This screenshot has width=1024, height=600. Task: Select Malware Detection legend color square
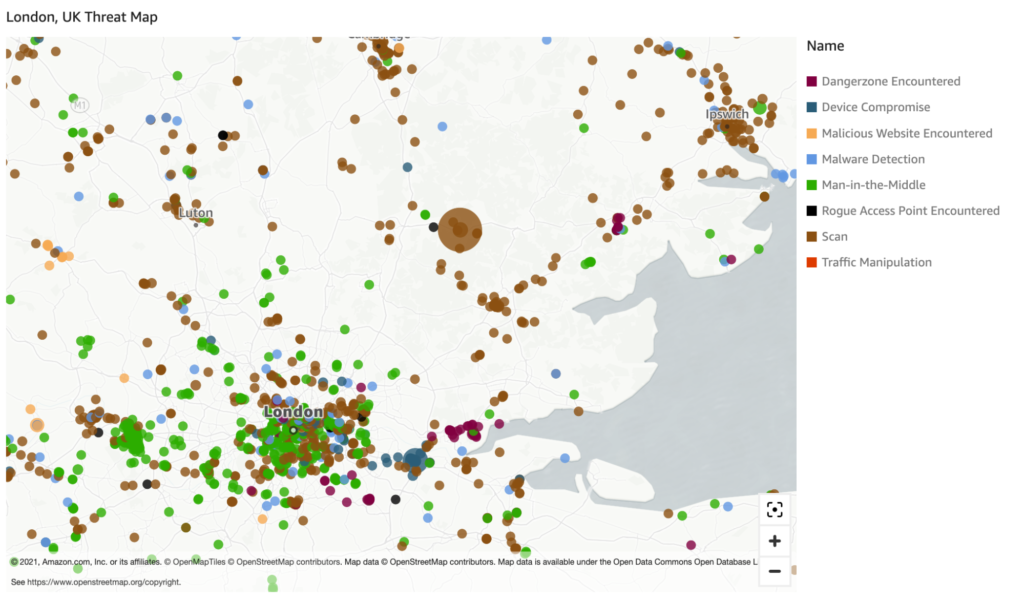click(x=812, y=159)
